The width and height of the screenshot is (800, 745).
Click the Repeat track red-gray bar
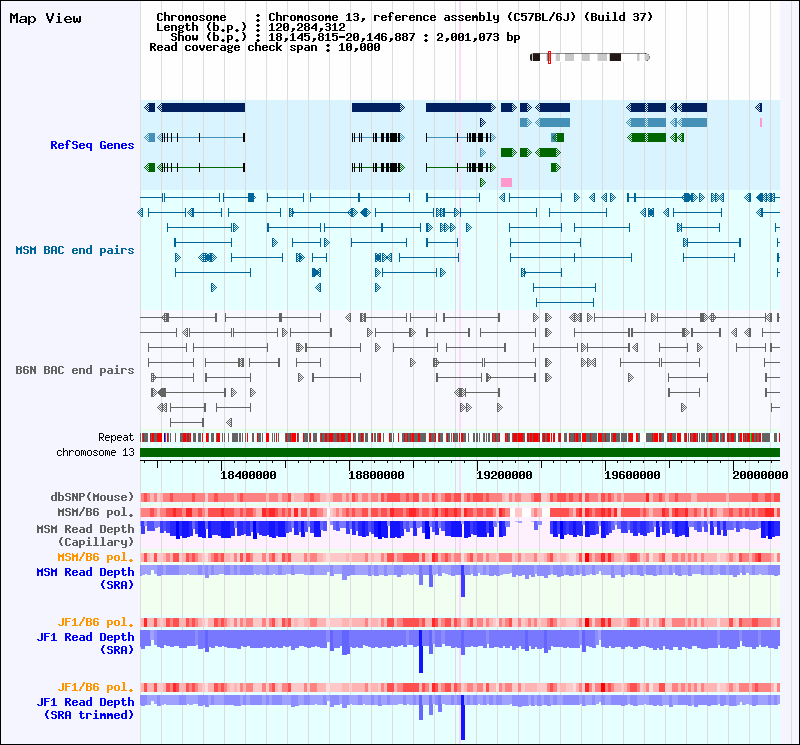coord(460,437)
